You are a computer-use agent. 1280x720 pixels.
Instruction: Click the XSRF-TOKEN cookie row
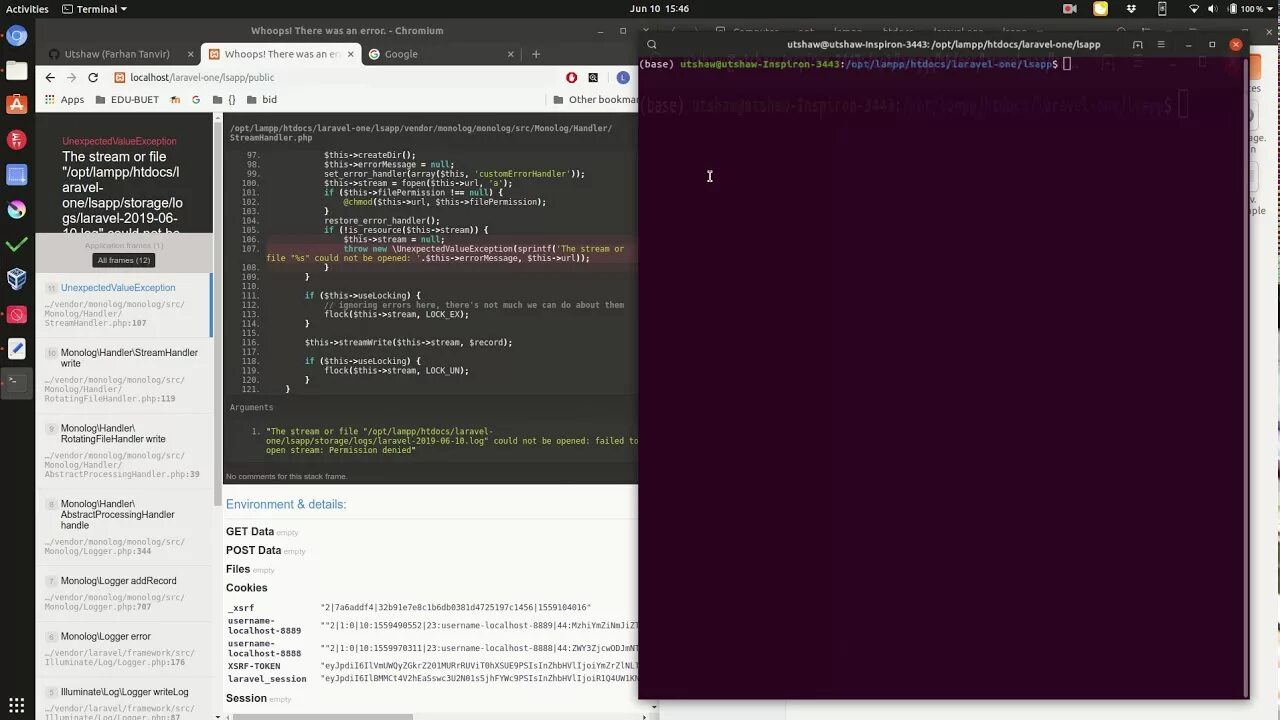pos(432,665)
